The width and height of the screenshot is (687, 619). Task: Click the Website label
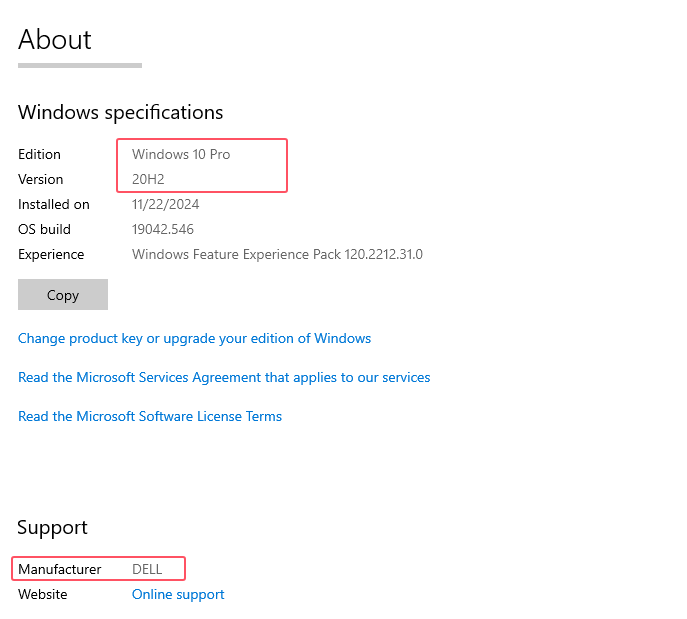43,594
